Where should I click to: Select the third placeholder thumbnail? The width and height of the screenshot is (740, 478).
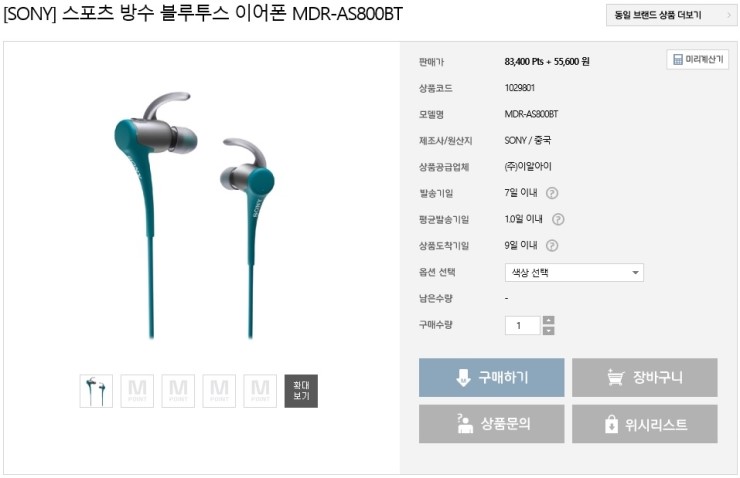coord(178,391)
